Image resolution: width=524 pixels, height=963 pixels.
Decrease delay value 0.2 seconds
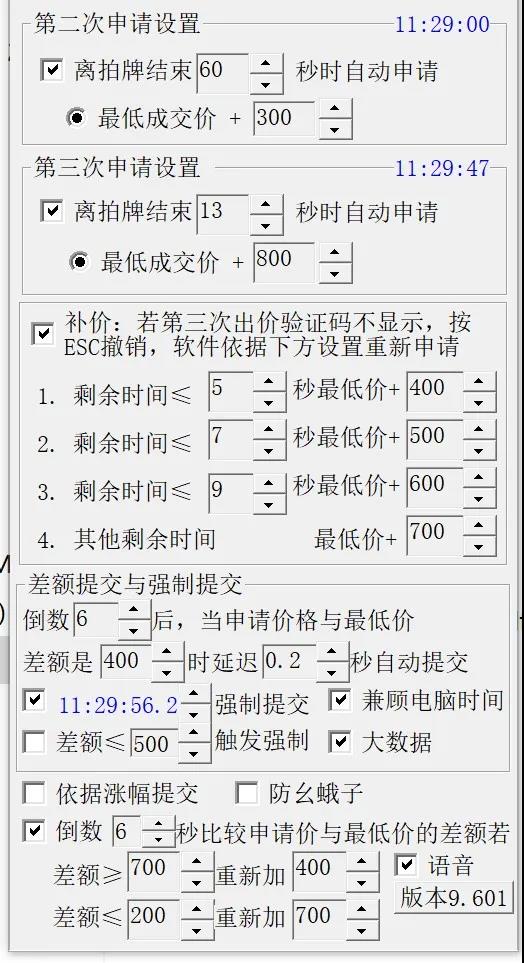[332, 672]
